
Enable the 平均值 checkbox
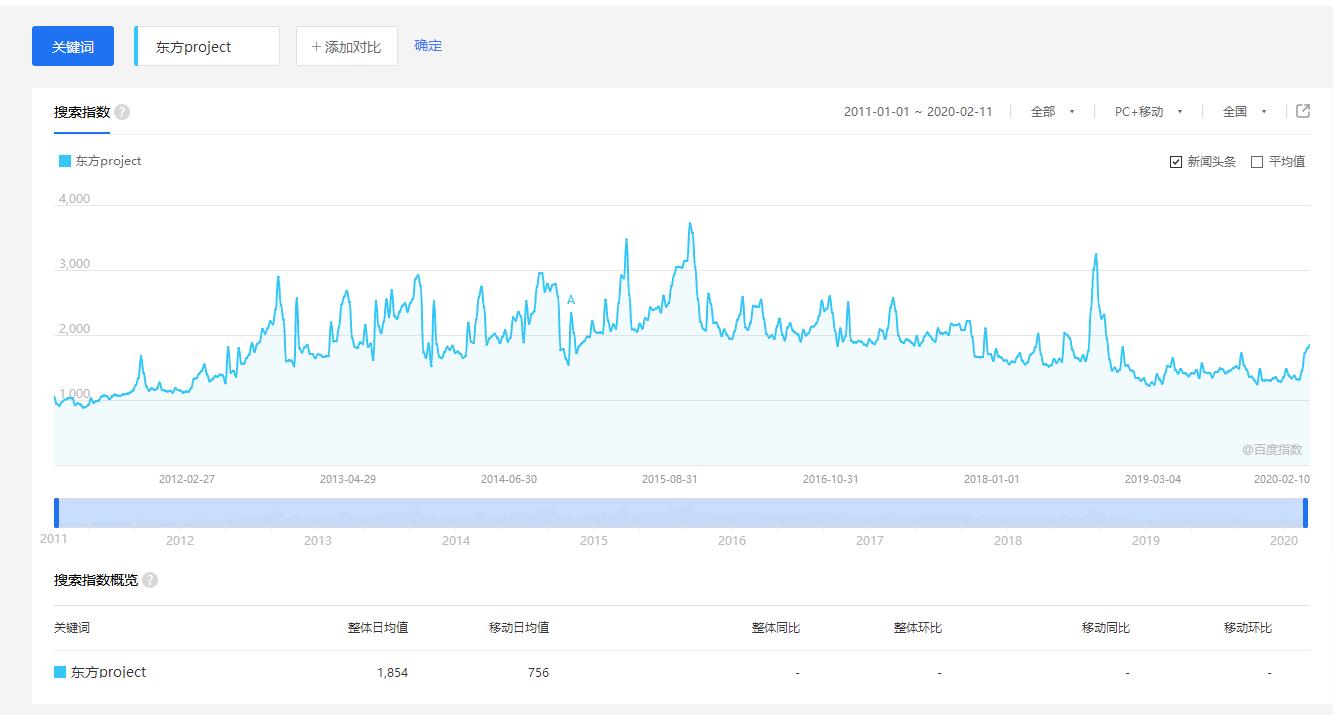click(1257, 162)
